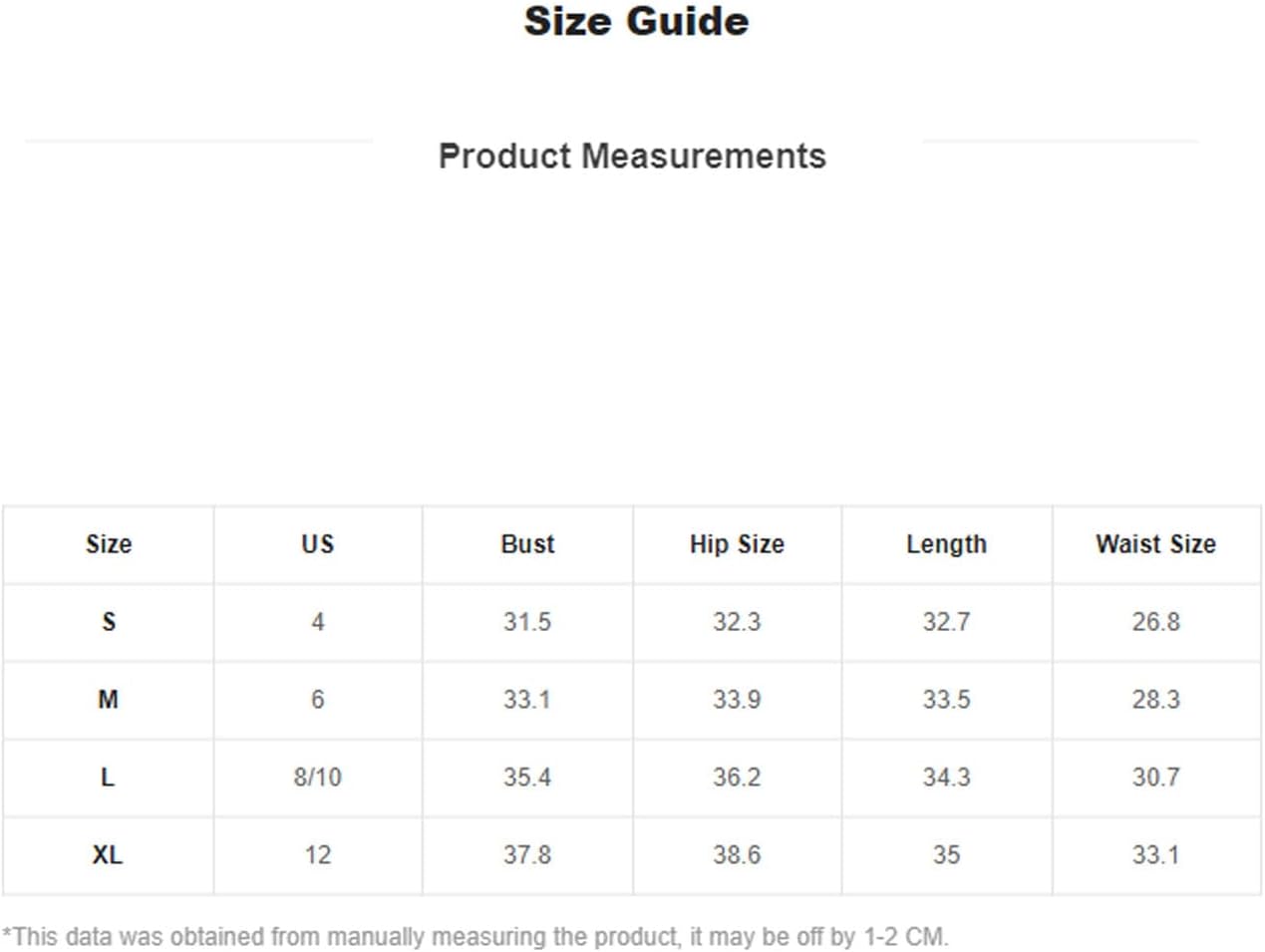
Task: Click the L size row label
Action: click(x=108, y=778)
